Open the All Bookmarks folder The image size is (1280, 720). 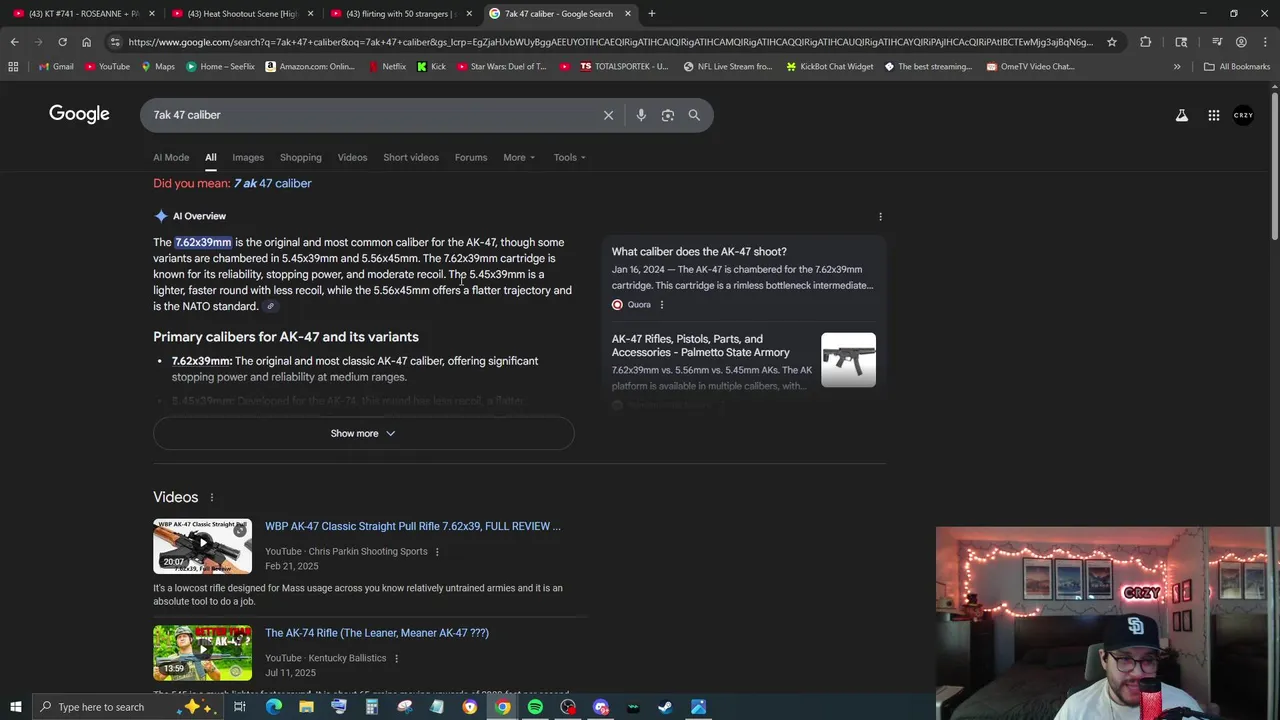coord(1237,67)
